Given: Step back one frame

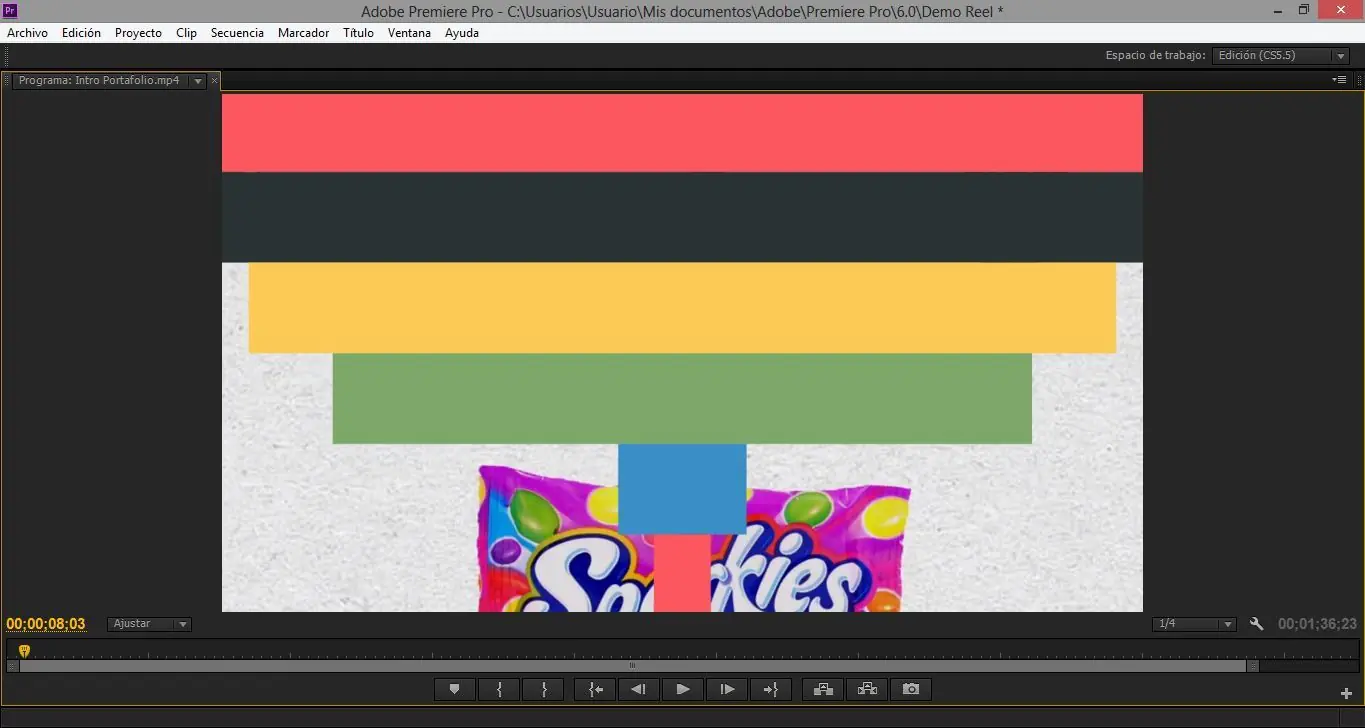Looking at the screenshot, I should pyautogui.click(x=639, y=689).
